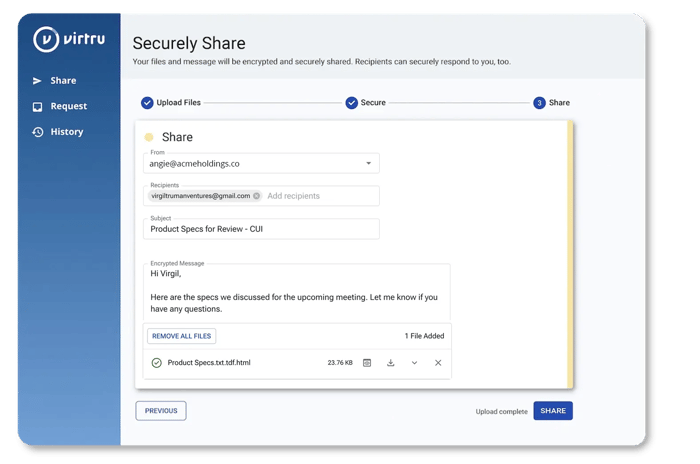Click the expiration calendar icon for Product Specs
700x464 pixels.
pos(367,363)
